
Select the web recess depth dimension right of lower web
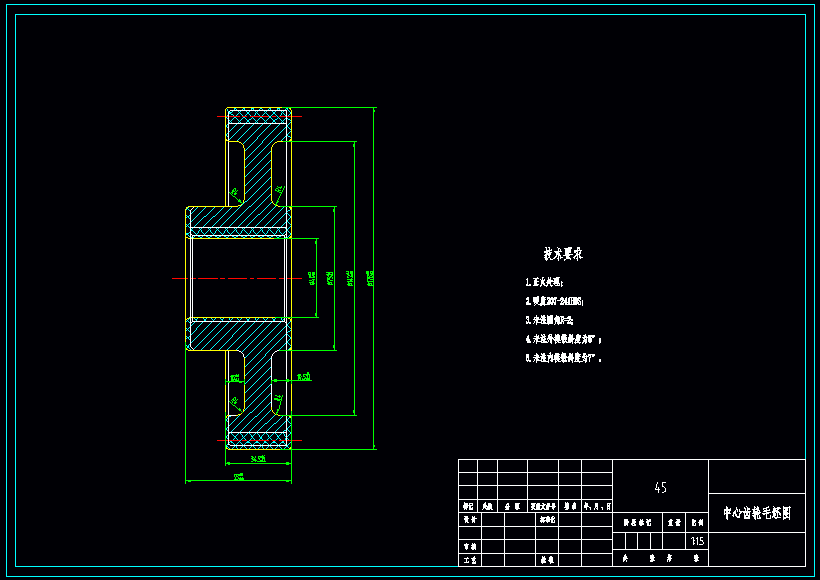pyautogui.click(x=304, y=377)
